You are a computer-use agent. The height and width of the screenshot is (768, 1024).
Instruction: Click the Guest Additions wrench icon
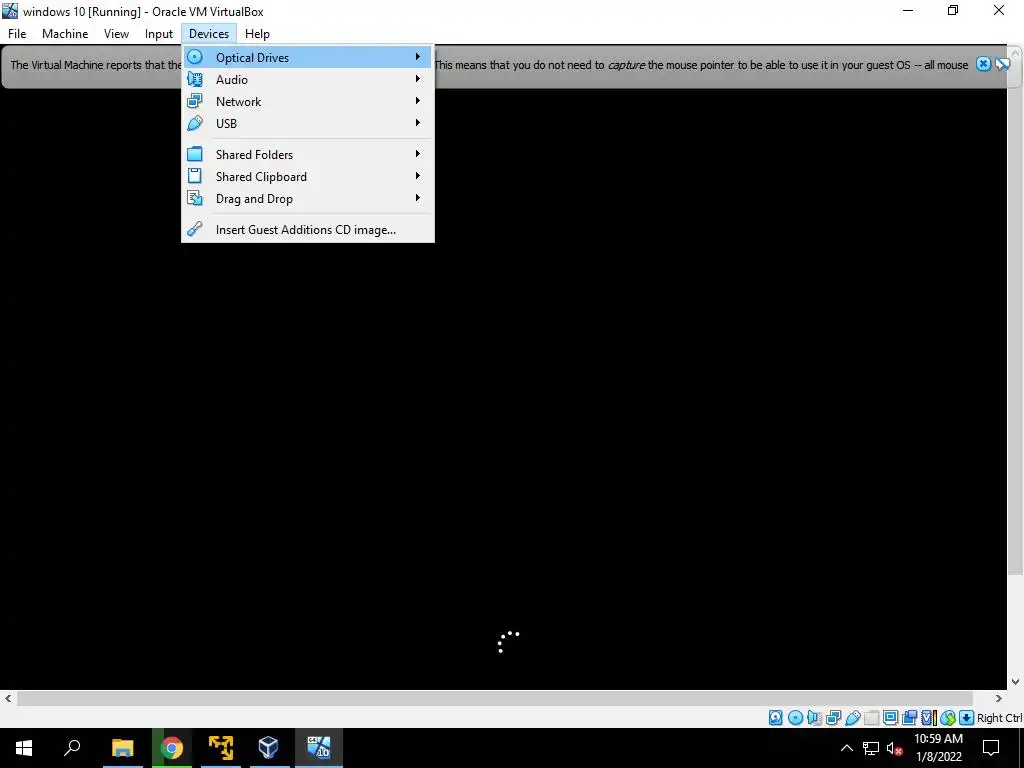click(x=195, y=229)
